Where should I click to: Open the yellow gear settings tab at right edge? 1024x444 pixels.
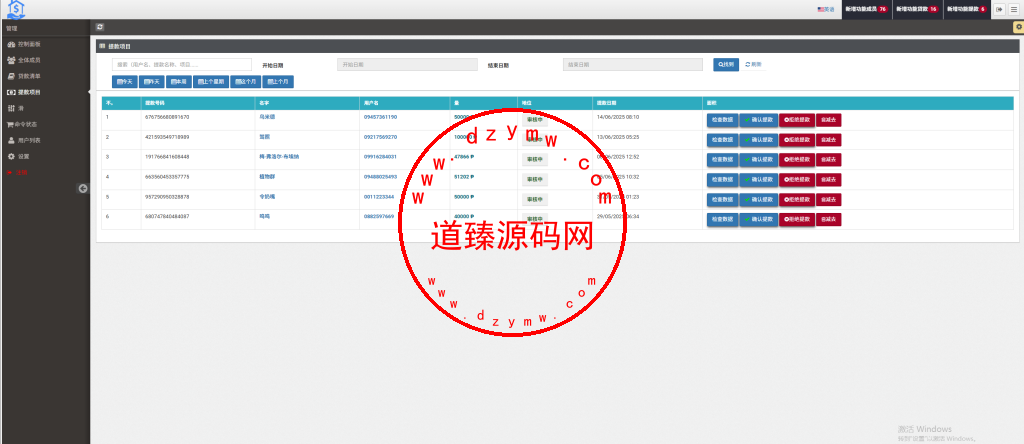point(1018,27)
